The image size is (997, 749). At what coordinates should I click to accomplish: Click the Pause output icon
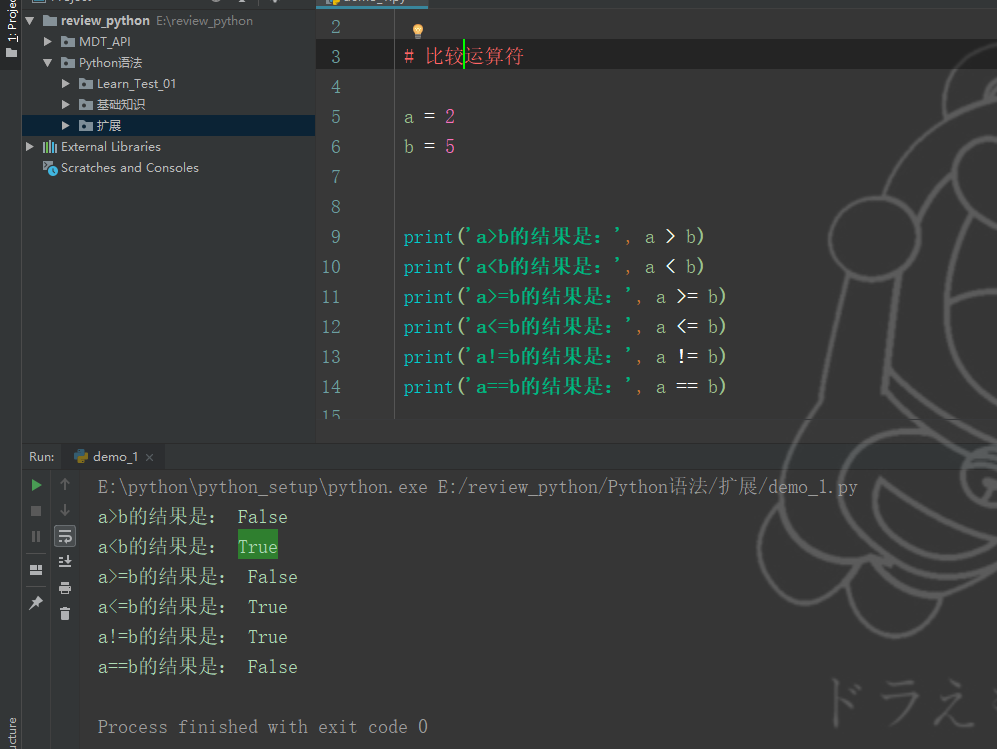pos(36,537)
